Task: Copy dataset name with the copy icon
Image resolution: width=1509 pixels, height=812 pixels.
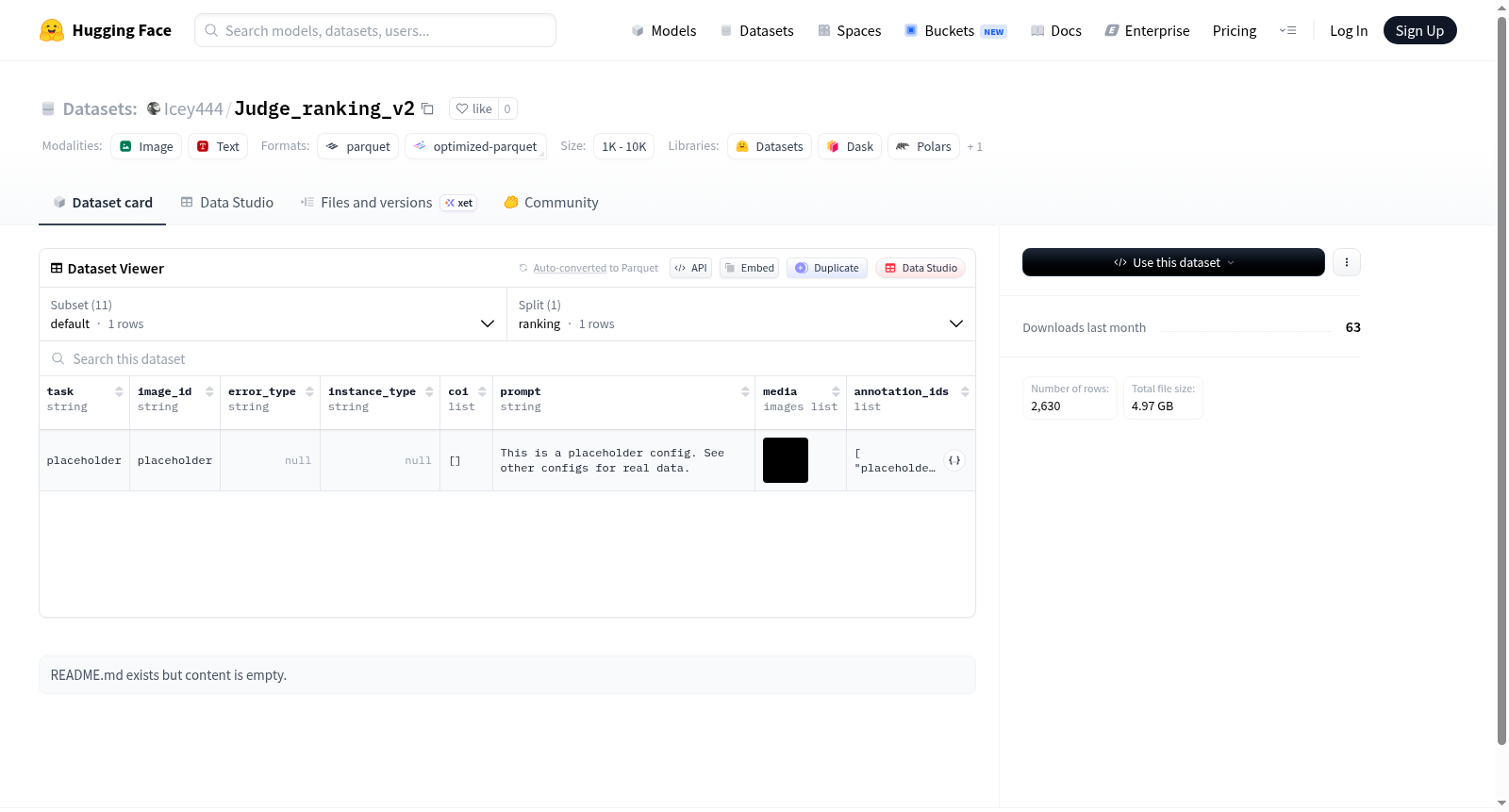Action: pyautogui.click(x=427, y=108)
